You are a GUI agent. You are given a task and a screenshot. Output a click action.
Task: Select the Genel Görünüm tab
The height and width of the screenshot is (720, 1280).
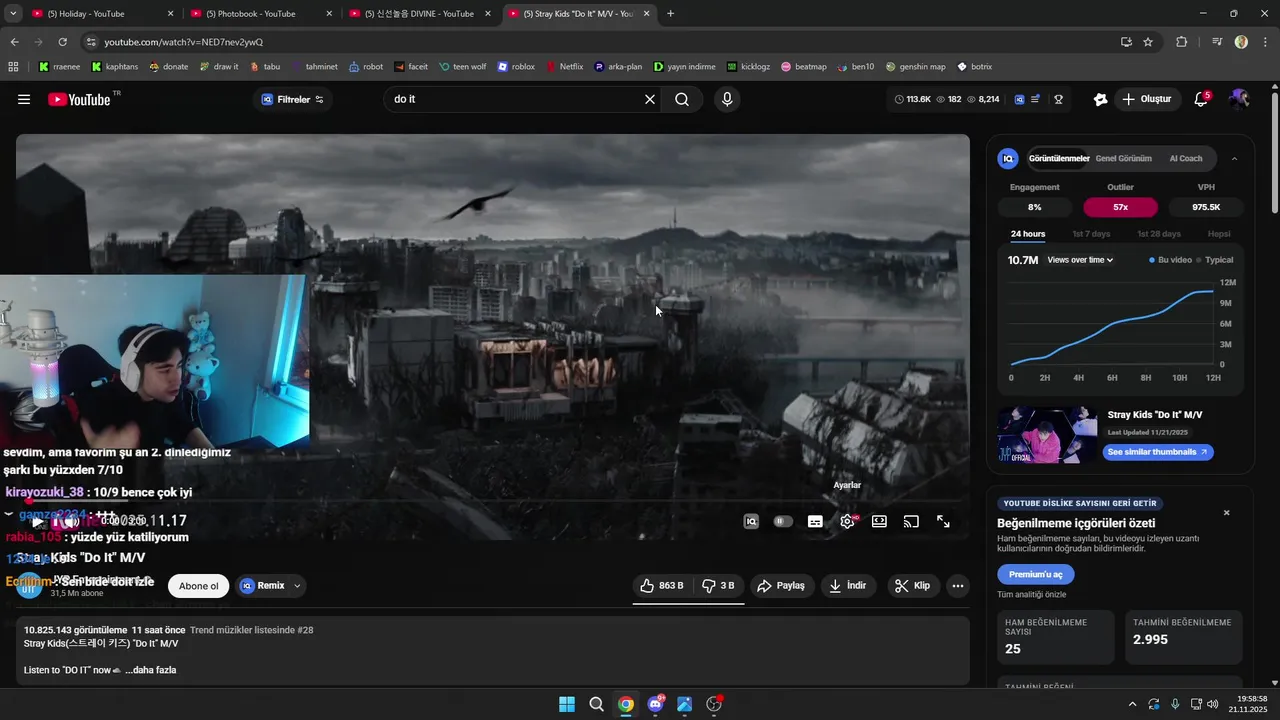pyautogui.click(x=1123, y=159)
